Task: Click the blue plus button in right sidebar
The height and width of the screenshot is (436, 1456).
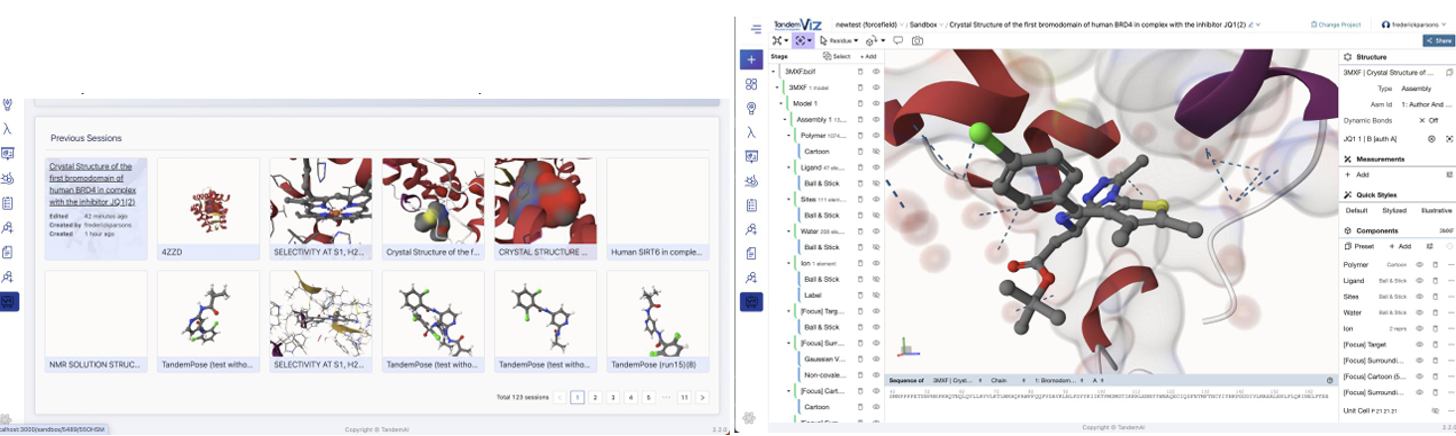Action: click(x=751, y=60)
